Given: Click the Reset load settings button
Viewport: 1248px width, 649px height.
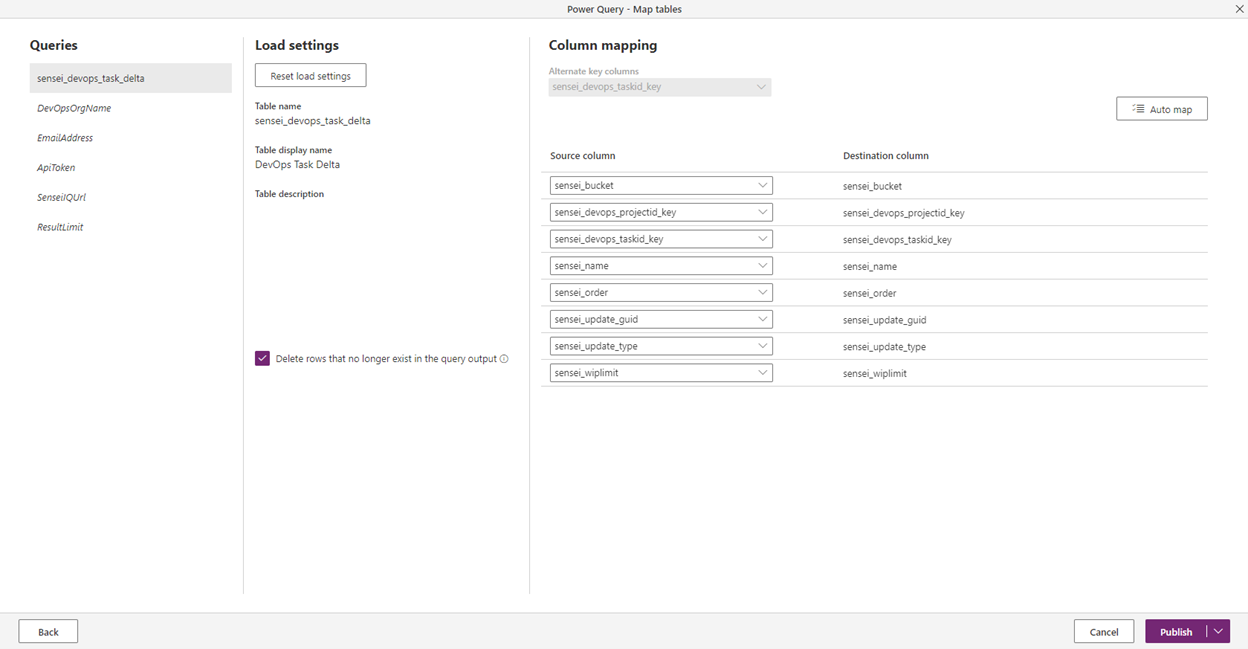Looking at the screenshot, I should coord(310,76).
